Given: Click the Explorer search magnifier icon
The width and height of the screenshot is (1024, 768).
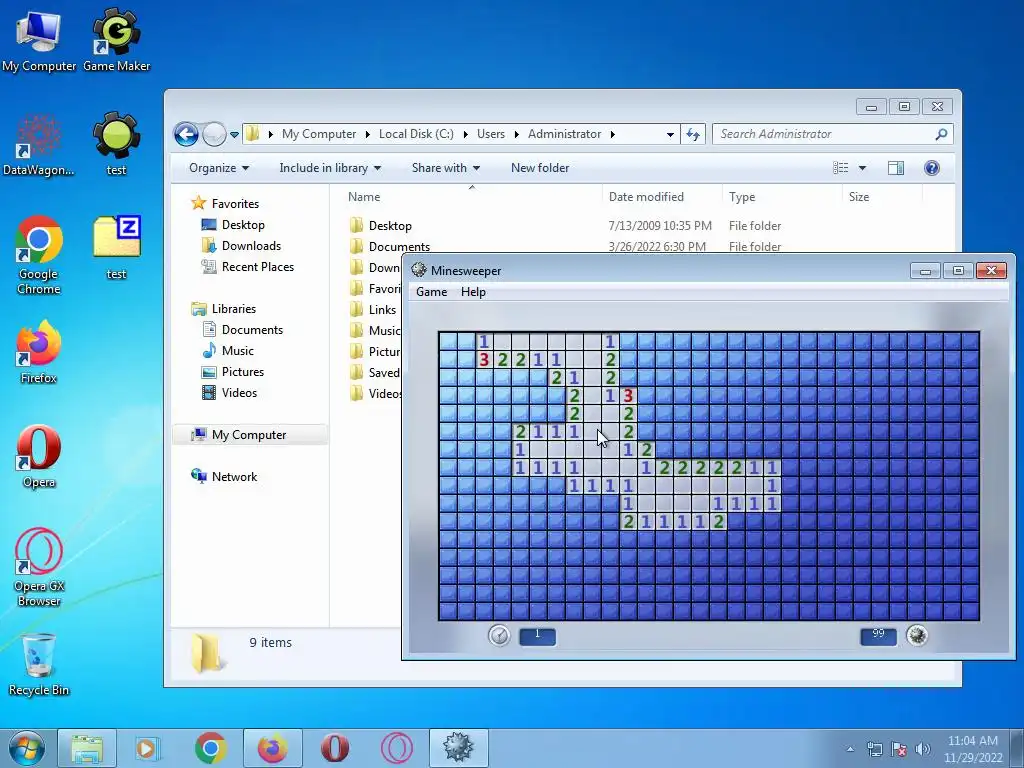Looking at the screenshot, I should coord(941,134).
